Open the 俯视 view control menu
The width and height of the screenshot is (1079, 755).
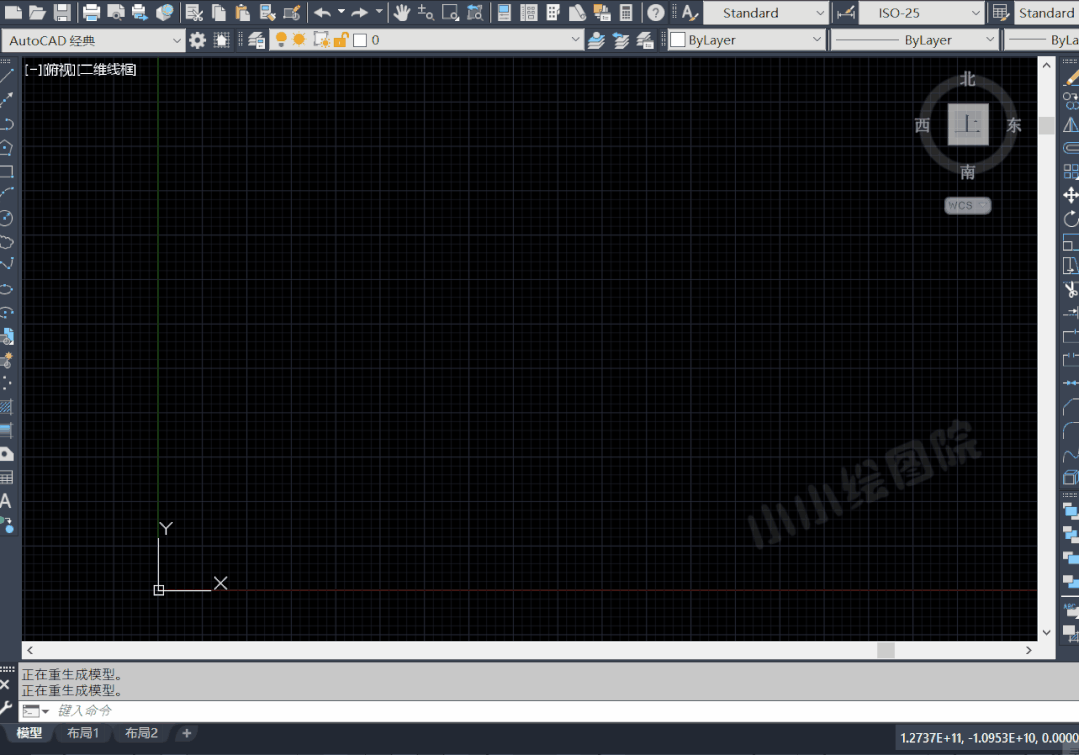pyautogui.click(x=59, y=70)
